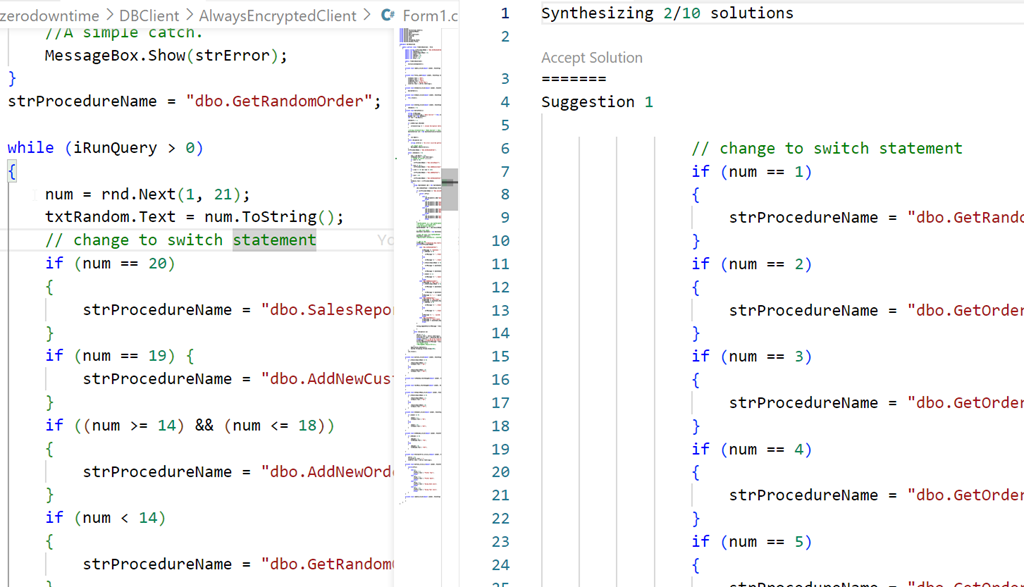This screenshot has height=587, width=1024.
Task: Click the chevron right after DBClient breadcrumb
Action: pyautogui.click(x=188, y=15)
